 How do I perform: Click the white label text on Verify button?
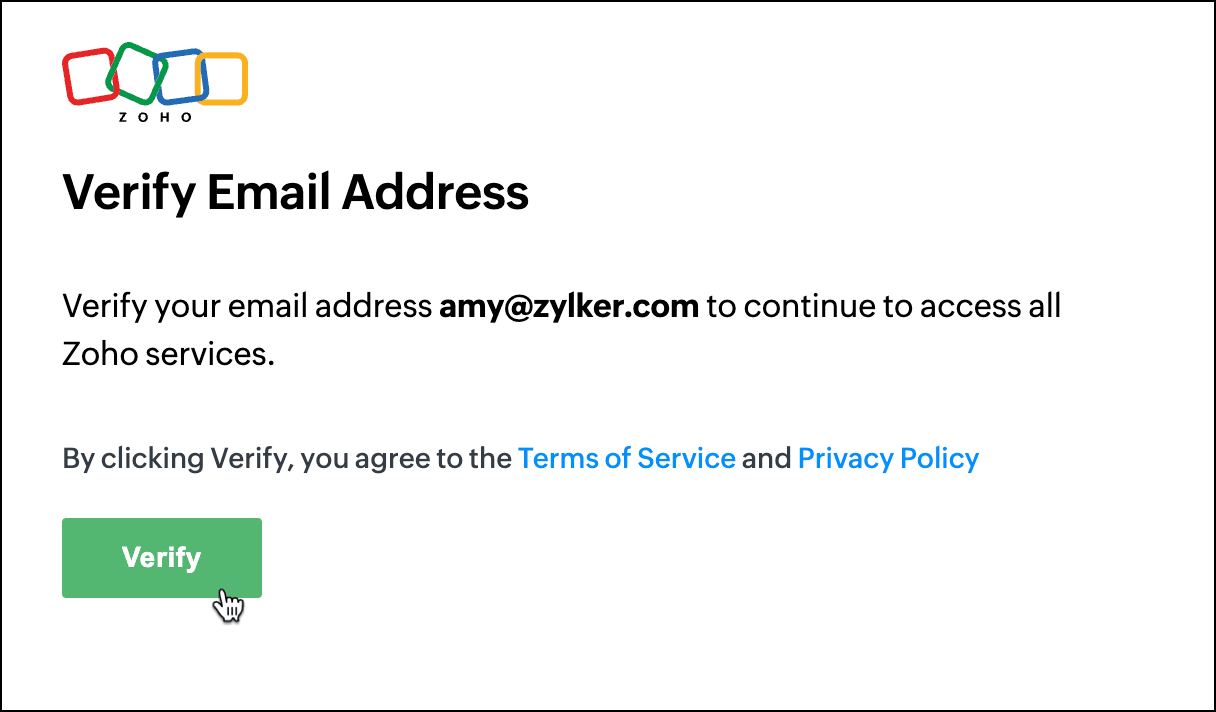tap(162, 557)
